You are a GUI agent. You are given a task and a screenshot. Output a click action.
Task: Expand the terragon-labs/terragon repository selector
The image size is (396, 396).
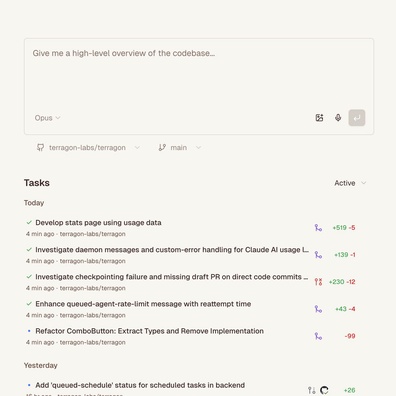coord(88,147)
